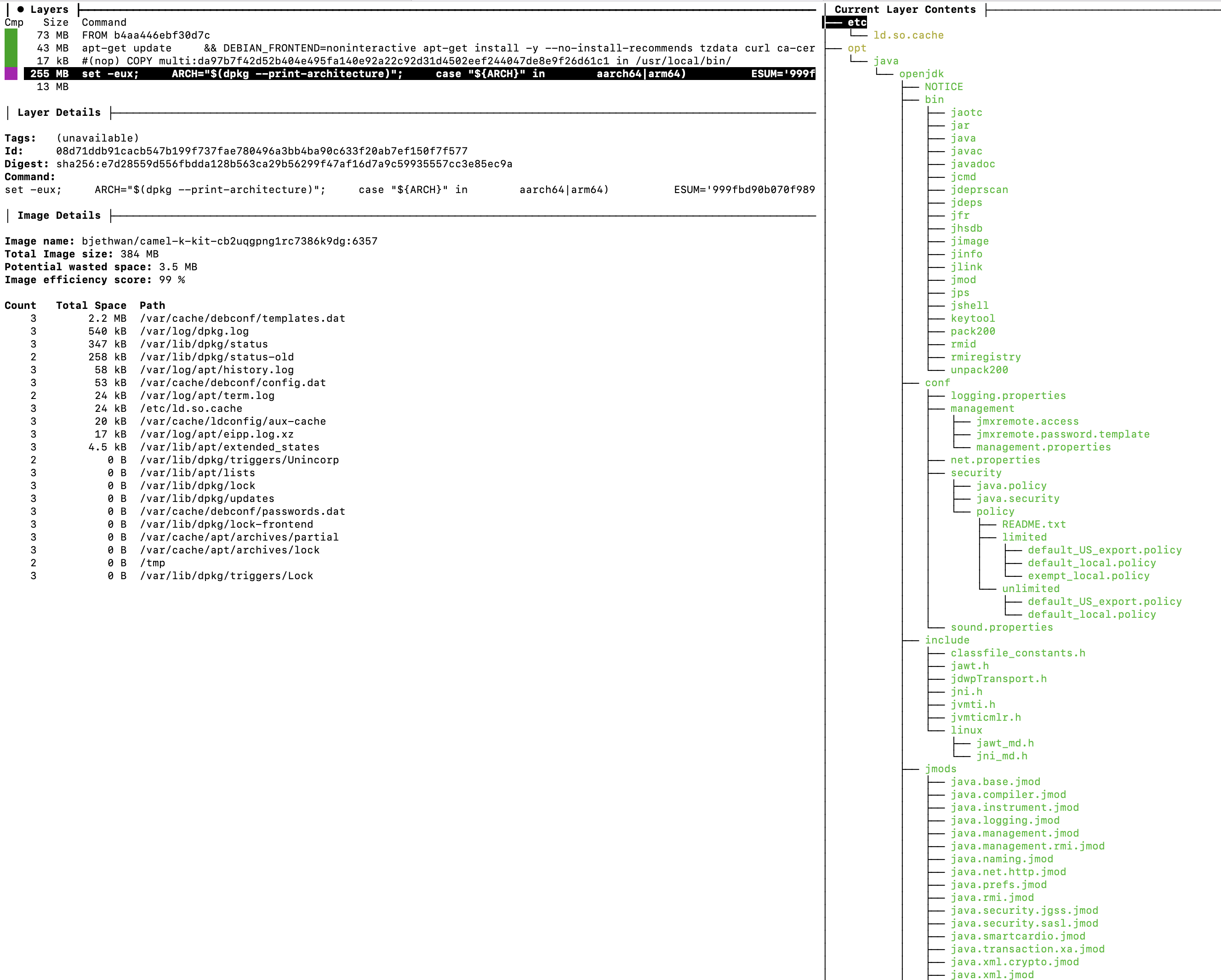Select the ld.so.cache file entry
The image size is (1221, 980).
[908, 35]
